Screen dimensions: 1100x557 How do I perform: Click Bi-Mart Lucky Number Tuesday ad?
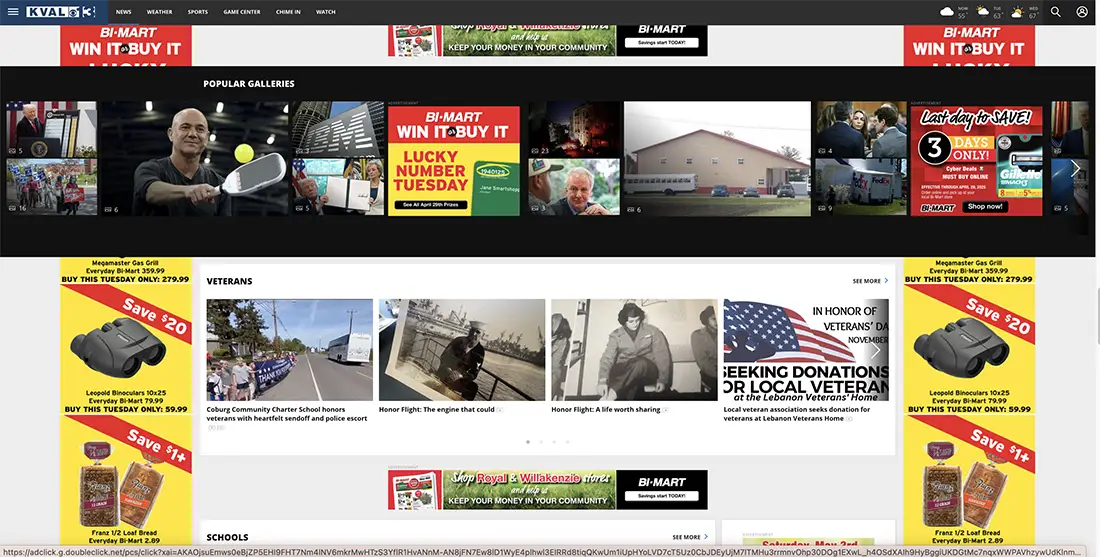click(454, 161)
